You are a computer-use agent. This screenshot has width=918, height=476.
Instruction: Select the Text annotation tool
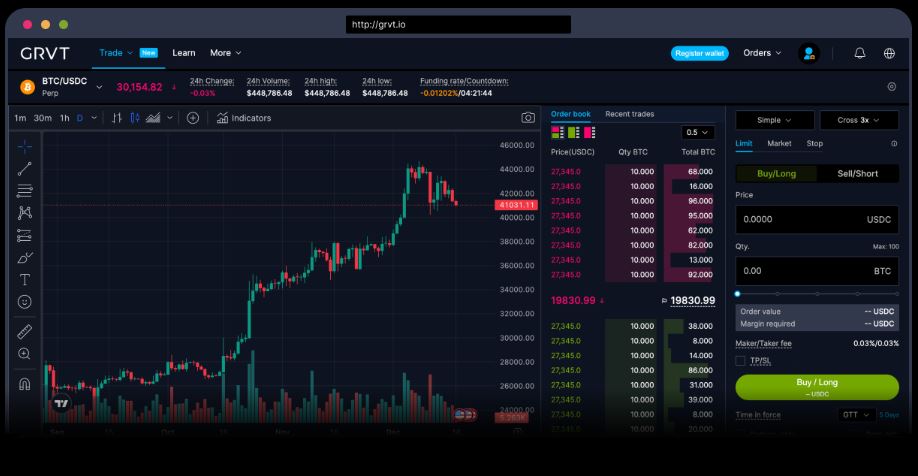(x=25, y=280)
